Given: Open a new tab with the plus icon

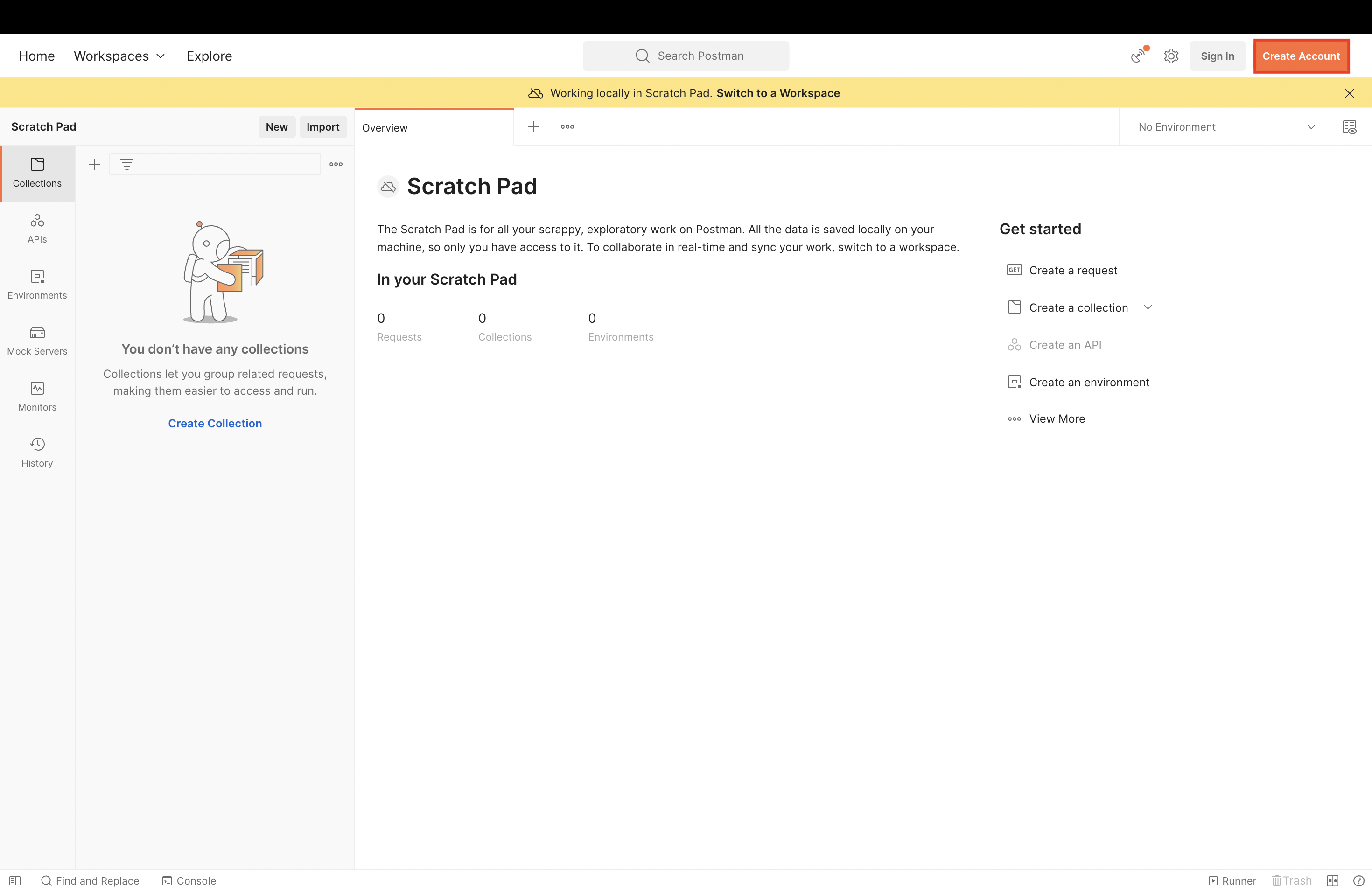Looking at the screenshot, I should point(534,127).
